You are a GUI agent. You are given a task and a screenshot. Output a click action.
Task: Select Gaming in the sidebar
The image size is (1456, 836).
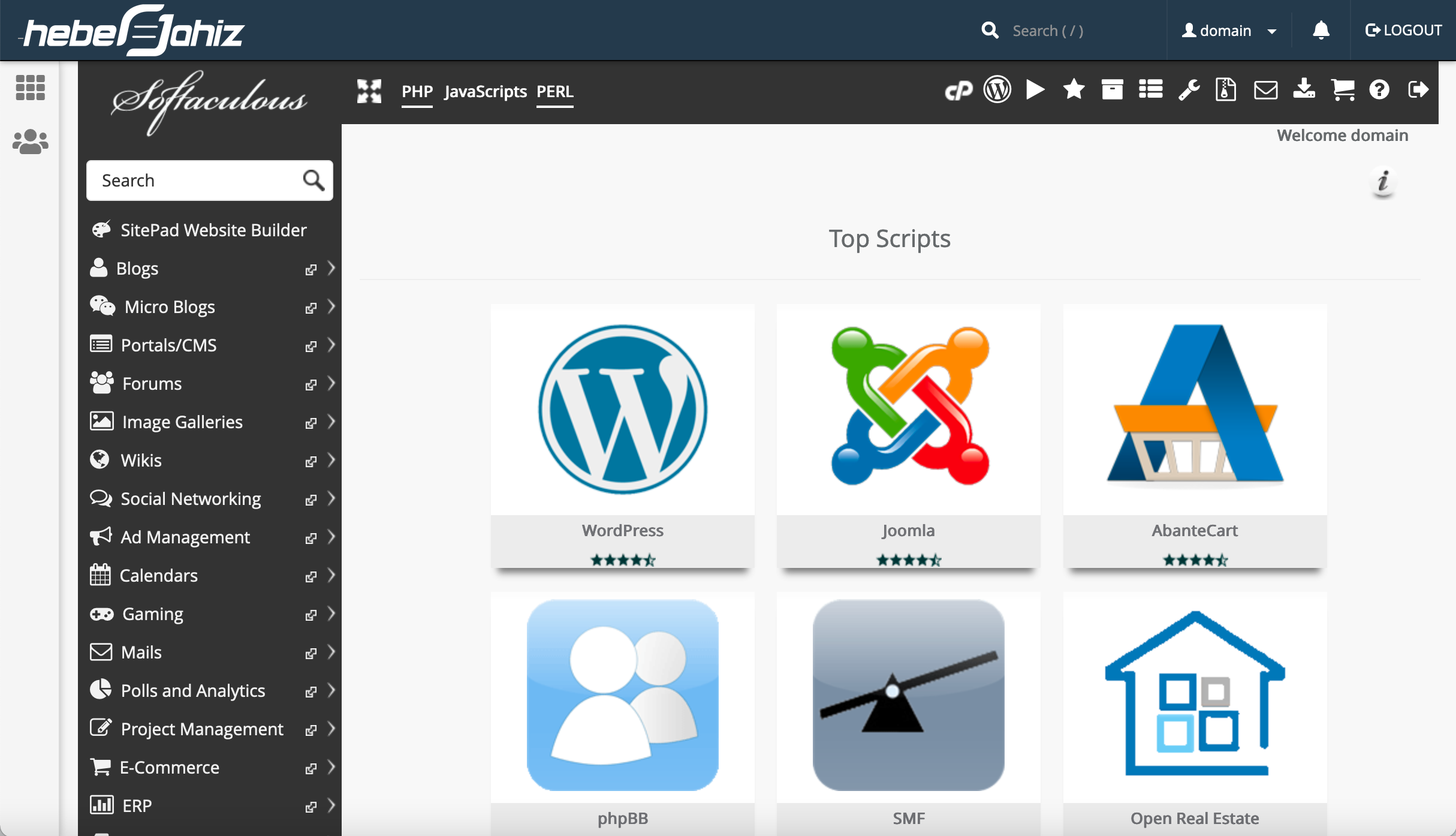pos(152,614)
